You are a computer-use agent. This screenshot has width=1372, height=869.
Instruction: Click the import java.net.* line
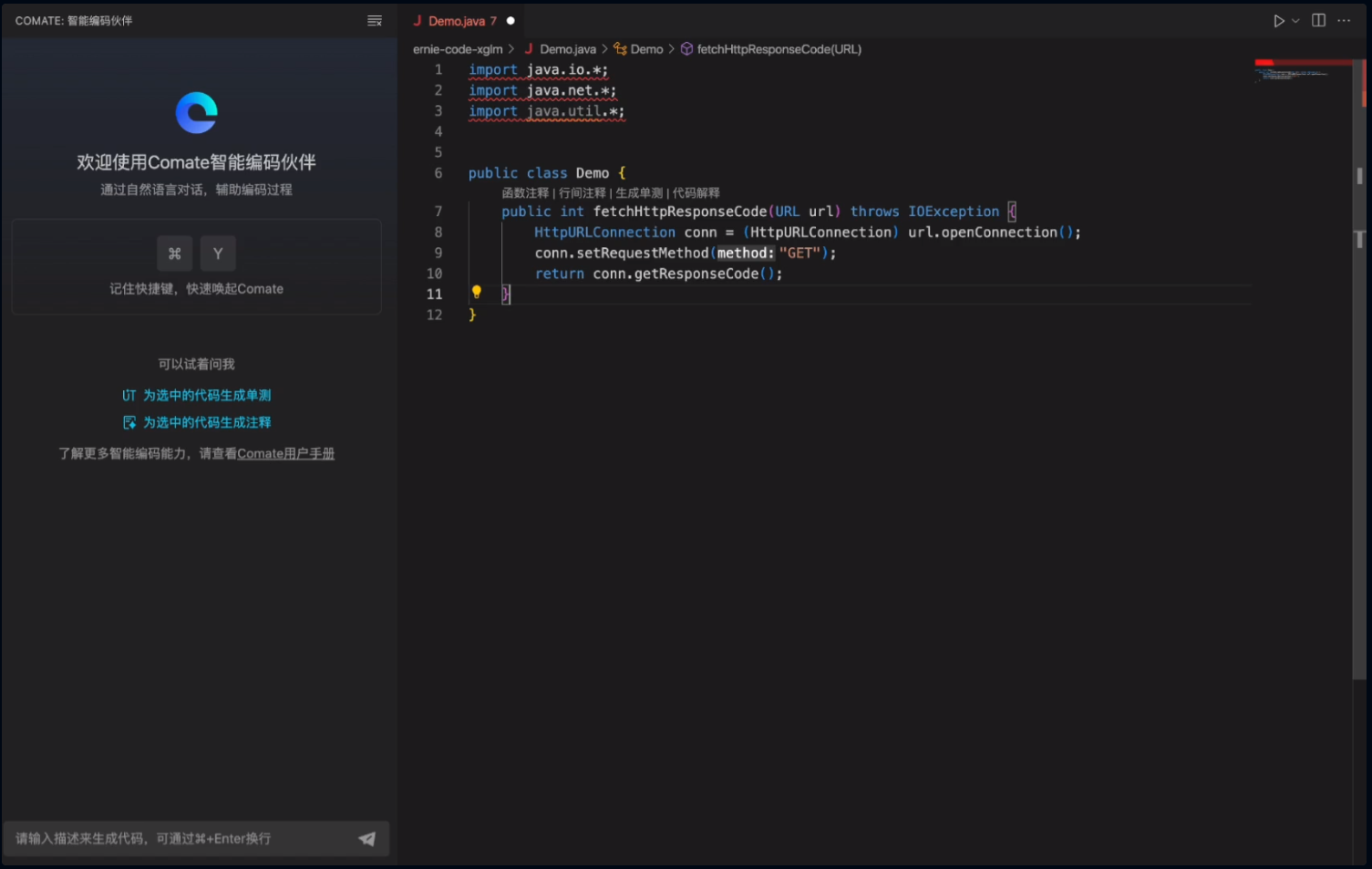pos(542,91)
